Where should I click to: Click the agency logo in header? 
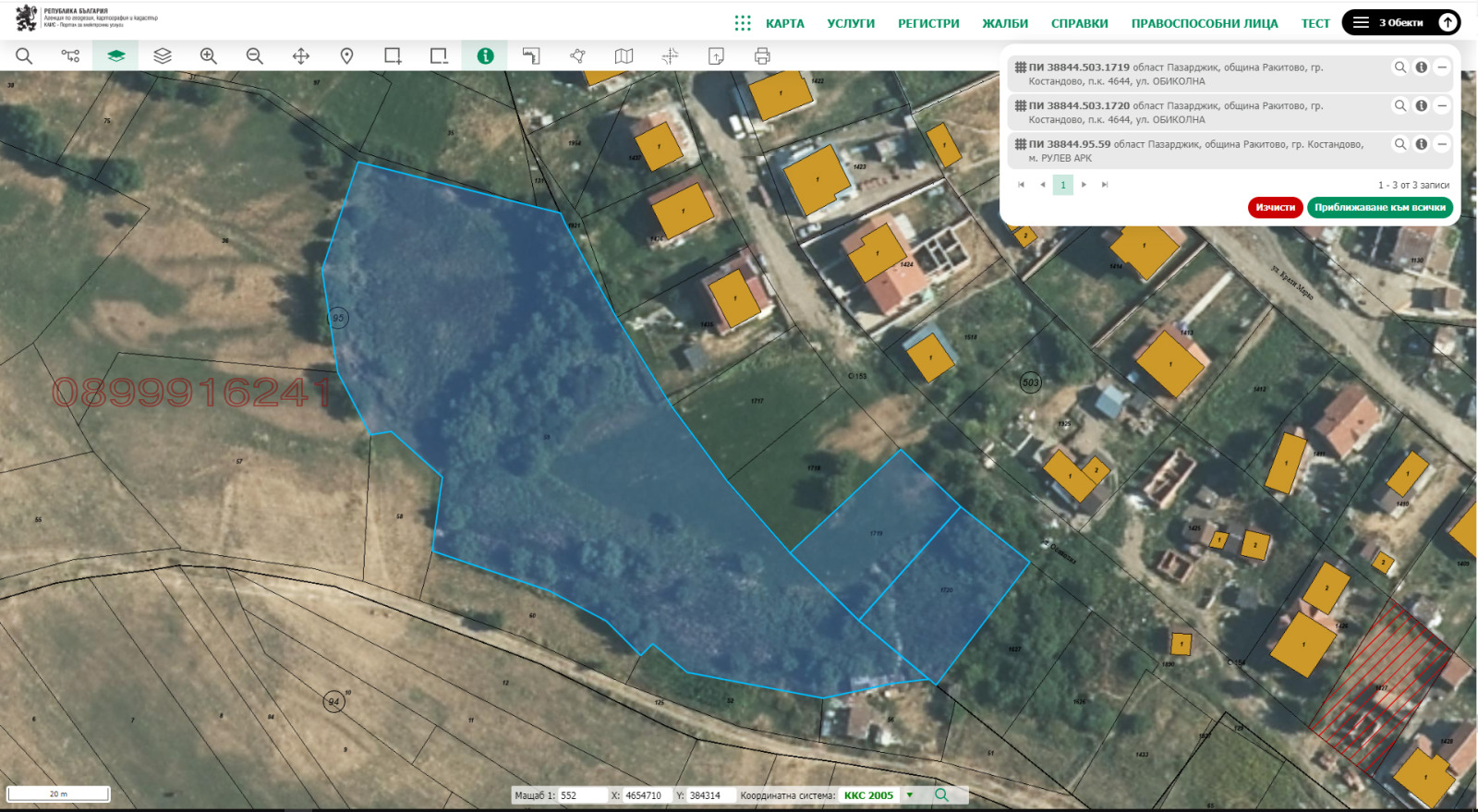coord(87,18)
